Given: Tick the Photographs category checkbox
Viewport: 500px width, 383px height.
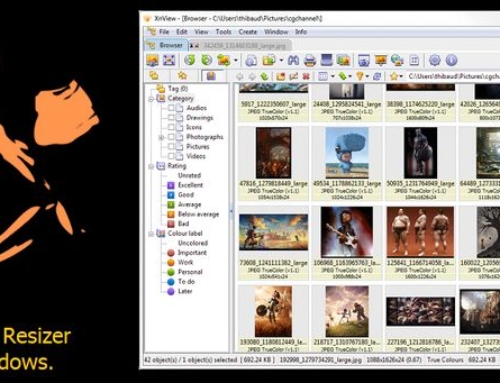Looking at the screenshot, I should (171, 137).
